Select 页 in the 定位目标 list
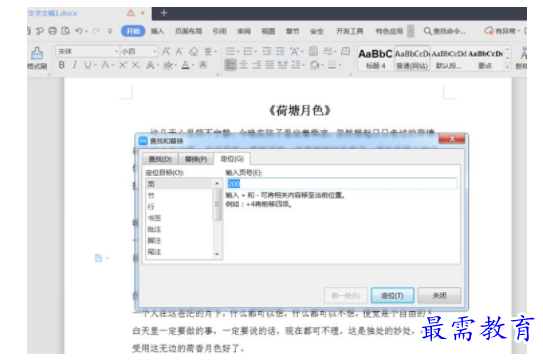 pos(179,184)
